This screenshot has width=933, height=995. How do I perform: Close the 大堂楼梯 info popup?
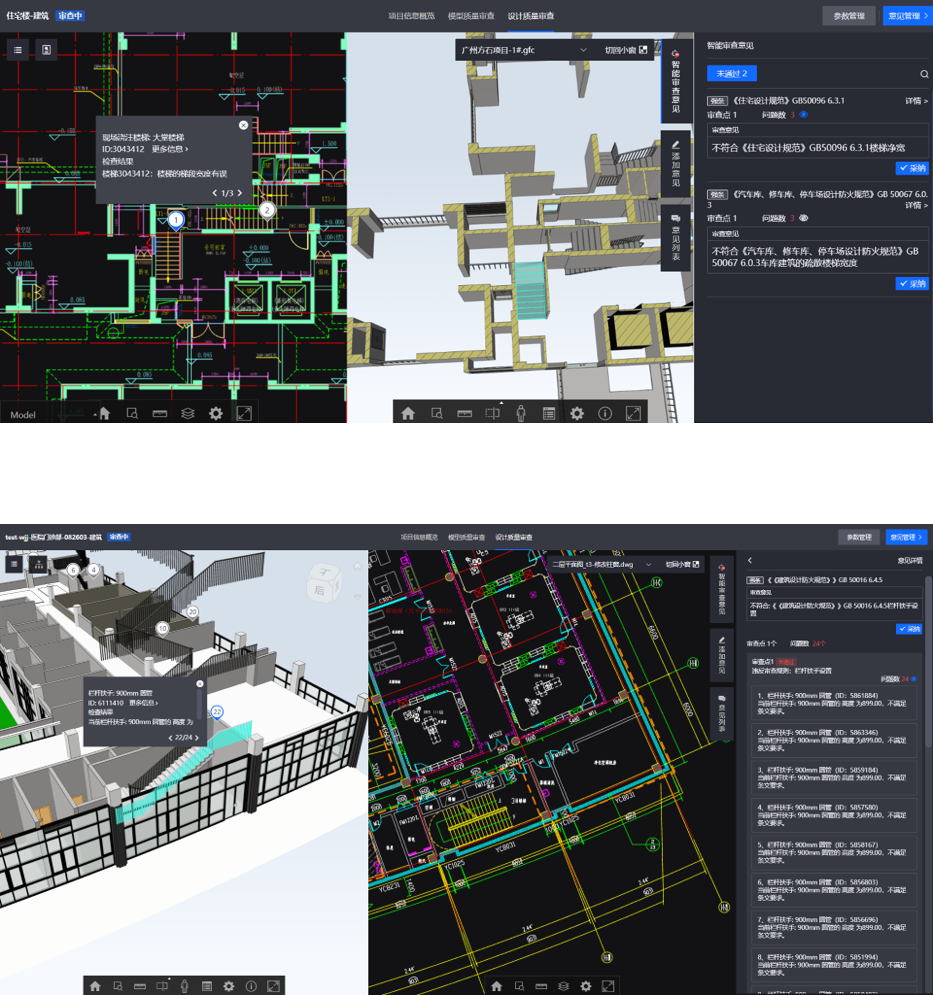point(243,125)
